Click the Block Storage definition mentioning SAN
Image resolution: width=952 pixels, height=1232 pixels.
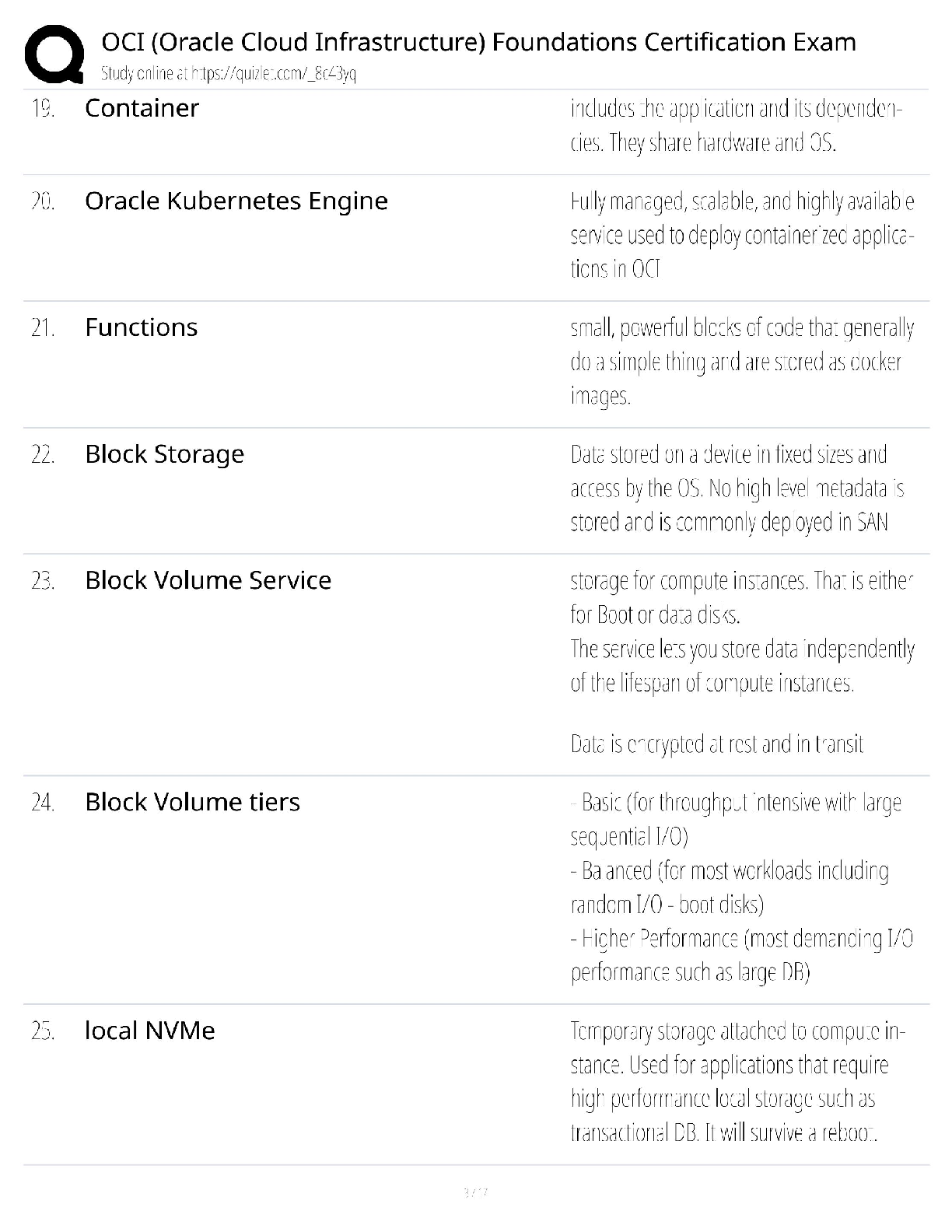coord(737,488)
